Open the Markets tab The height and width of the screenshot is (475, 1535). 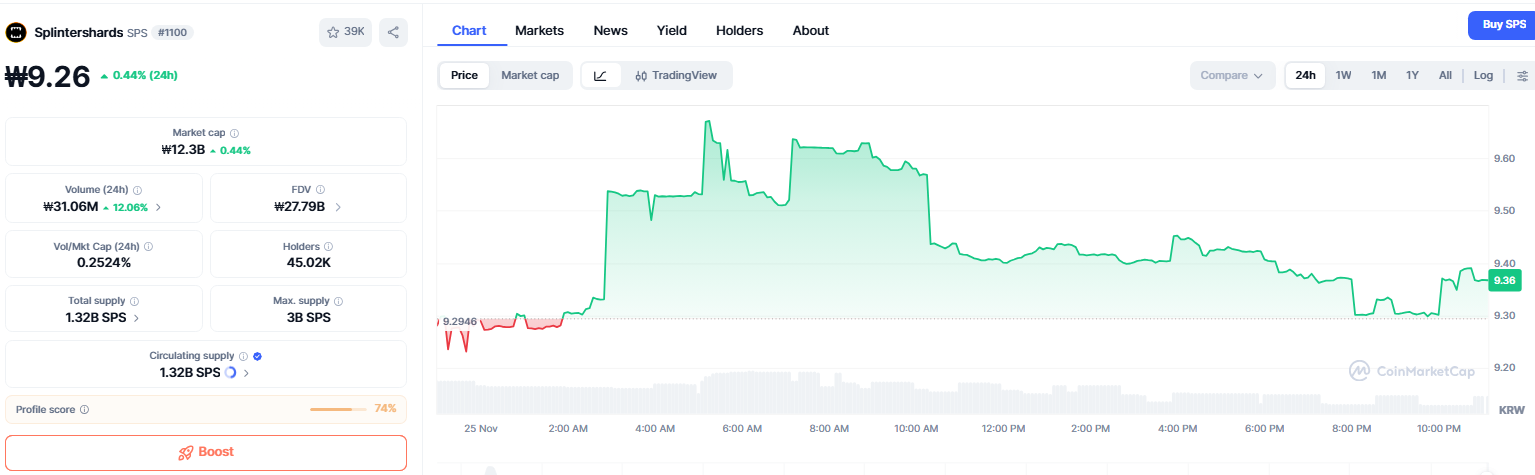click(x=539, y=30)
